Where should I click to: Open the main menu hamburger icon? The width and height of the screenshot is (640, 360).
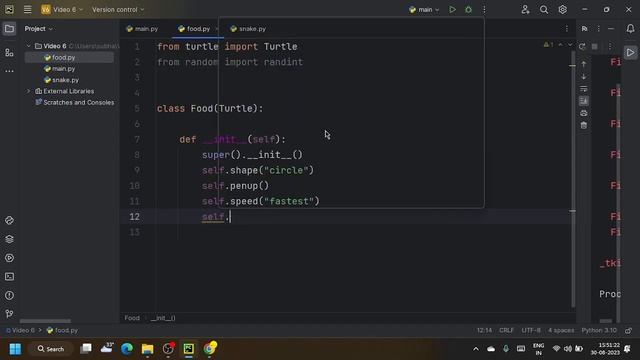click(27, 9)
